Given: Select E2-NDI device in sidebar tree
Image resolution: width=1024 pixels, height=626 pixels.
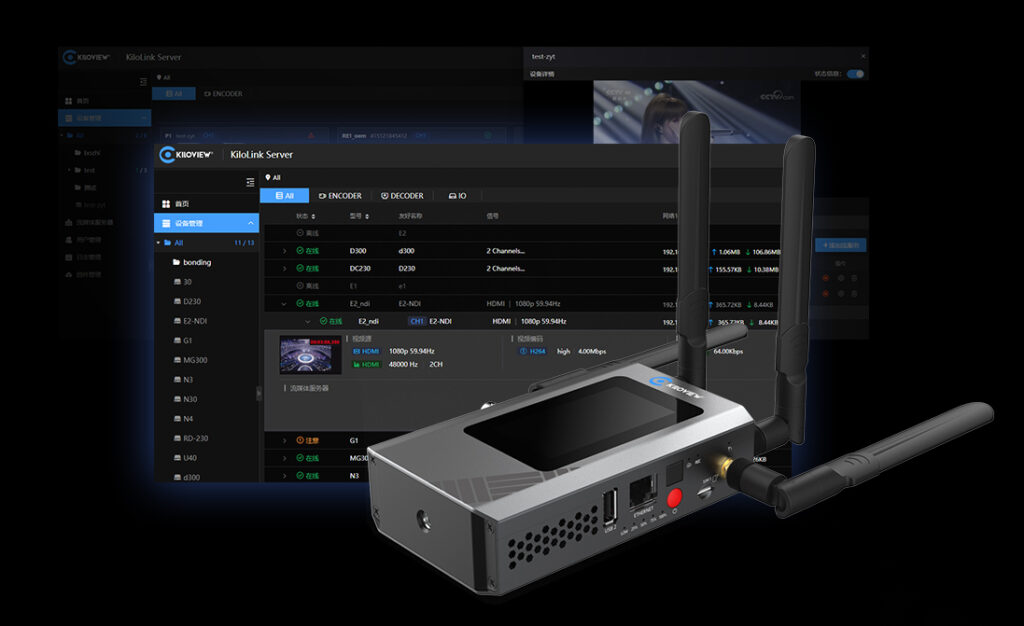Looking at the screenshot, I should [x=191, y=321].
